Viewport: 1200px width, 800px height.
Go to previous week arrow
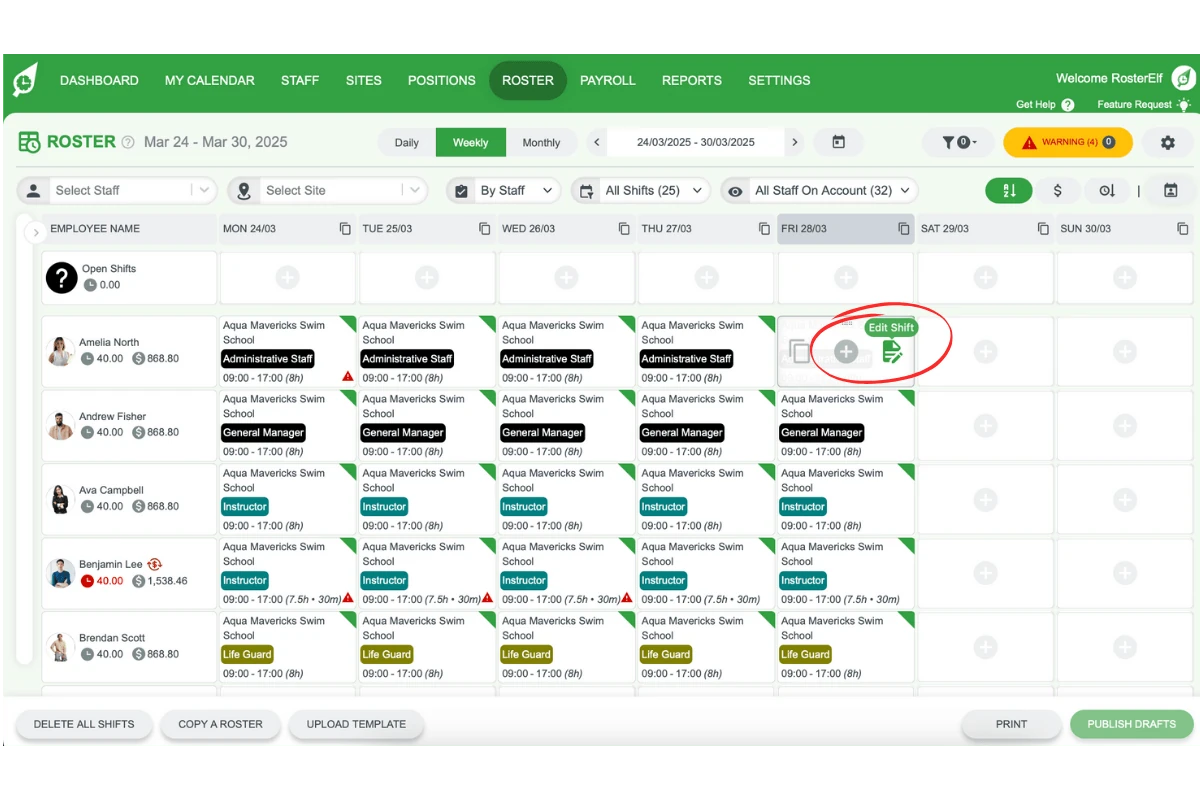[x=597, y=142]
